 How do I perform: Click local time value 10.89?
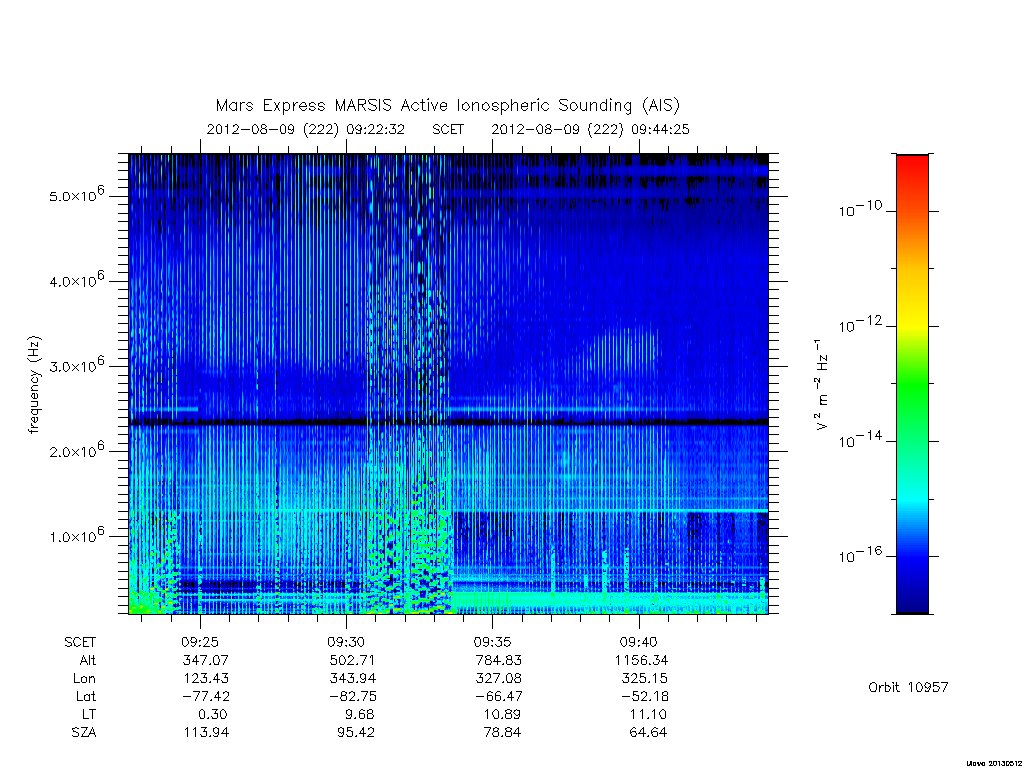[x=502, y=714]
